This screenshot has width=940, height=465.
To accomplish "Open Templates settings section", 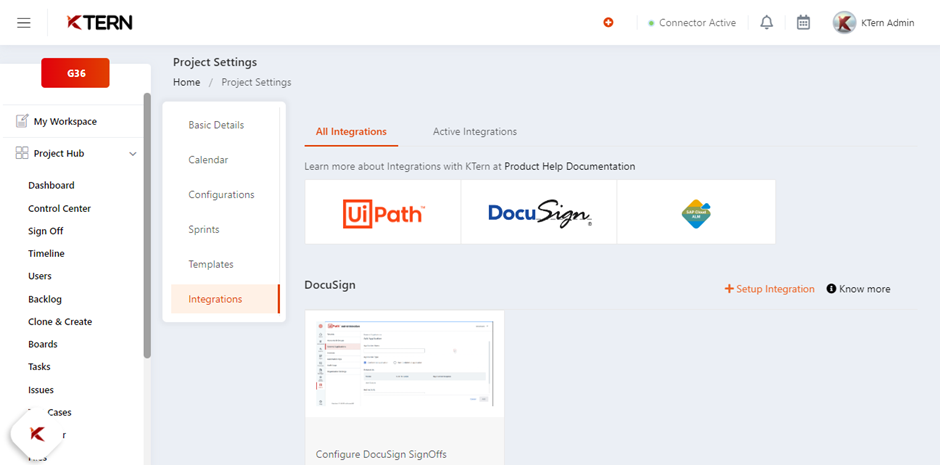I will [x=211, y=264].
